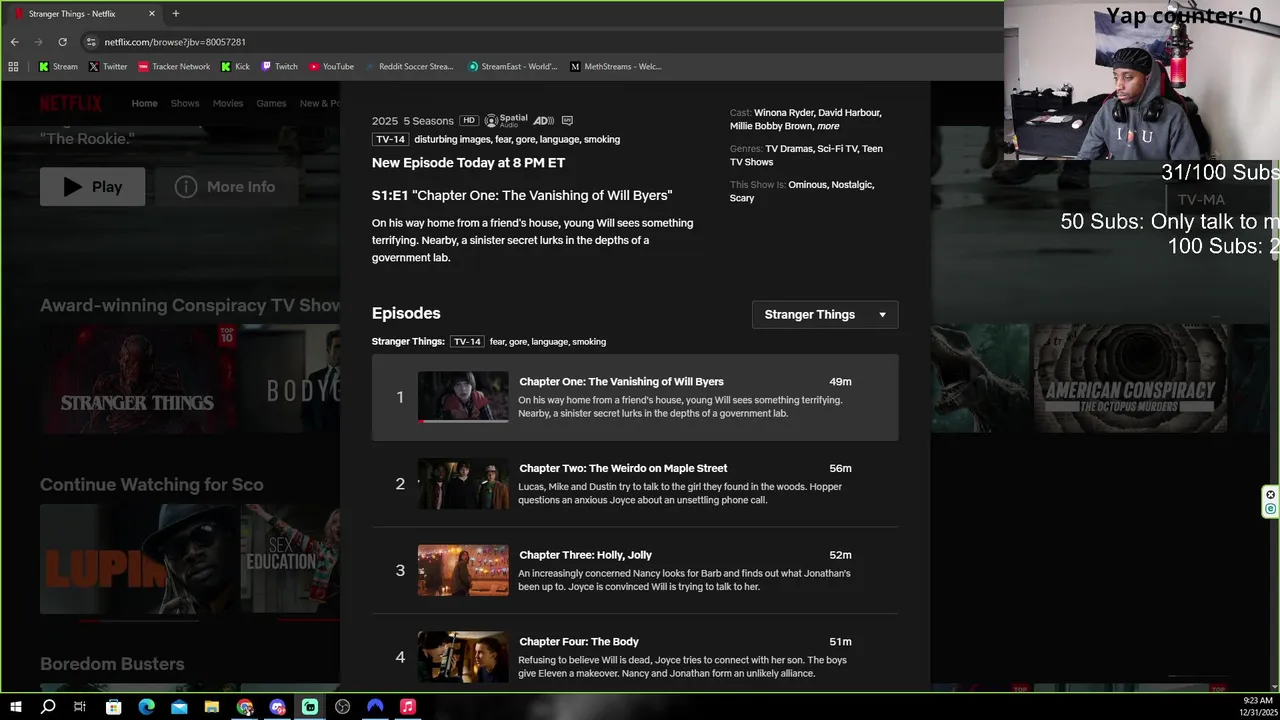Click the episode 1 title text

pos(621,382)
